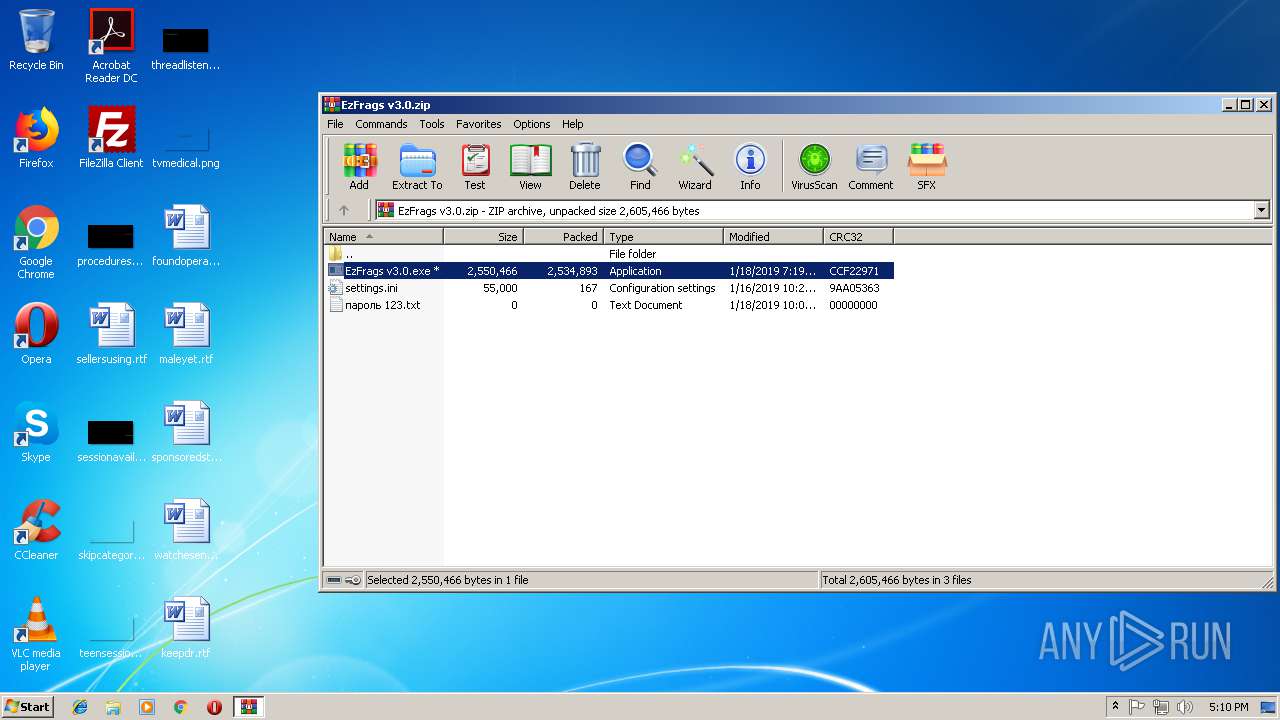
Task: Open the Options menu
Action: coord(532,124)
